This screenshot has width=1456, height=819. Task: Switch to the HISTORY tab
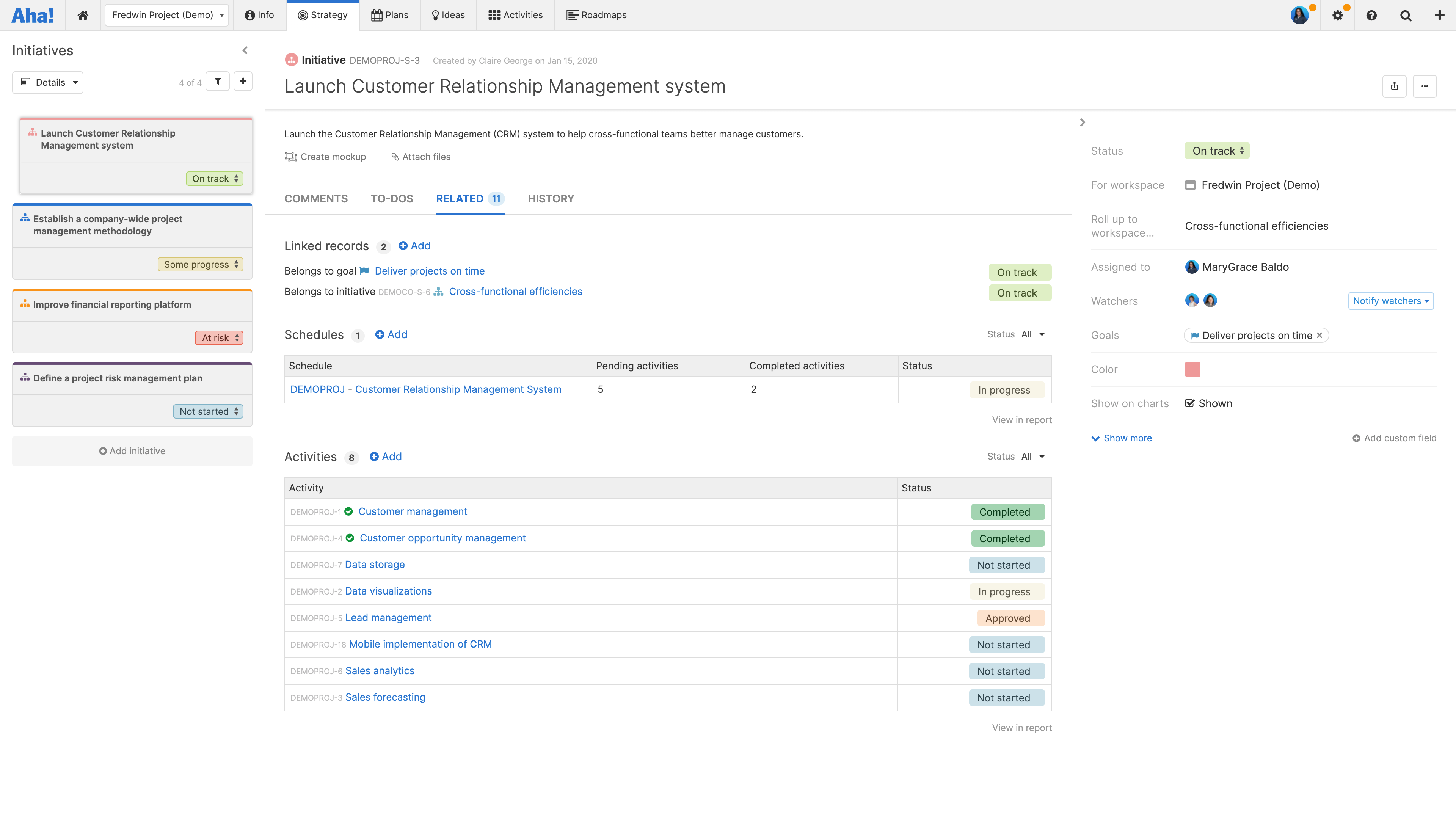click(551, 198)
